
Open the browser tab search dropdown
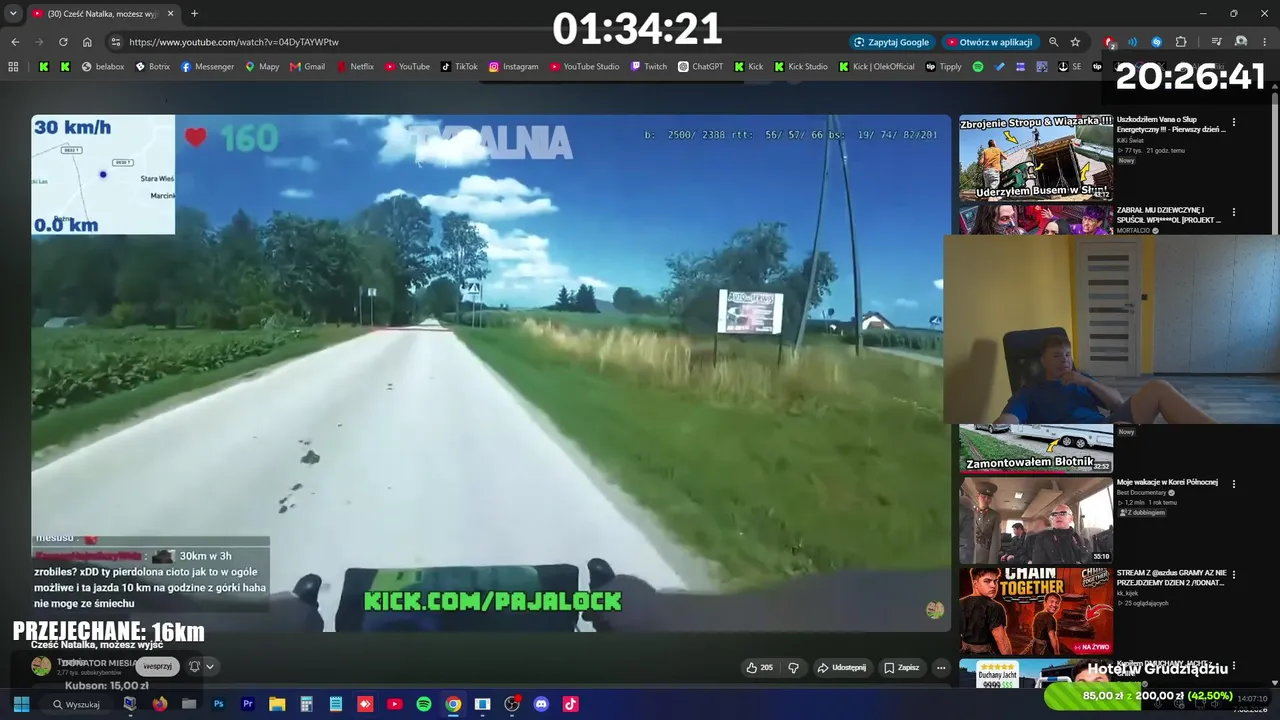[x=13, y=13]
